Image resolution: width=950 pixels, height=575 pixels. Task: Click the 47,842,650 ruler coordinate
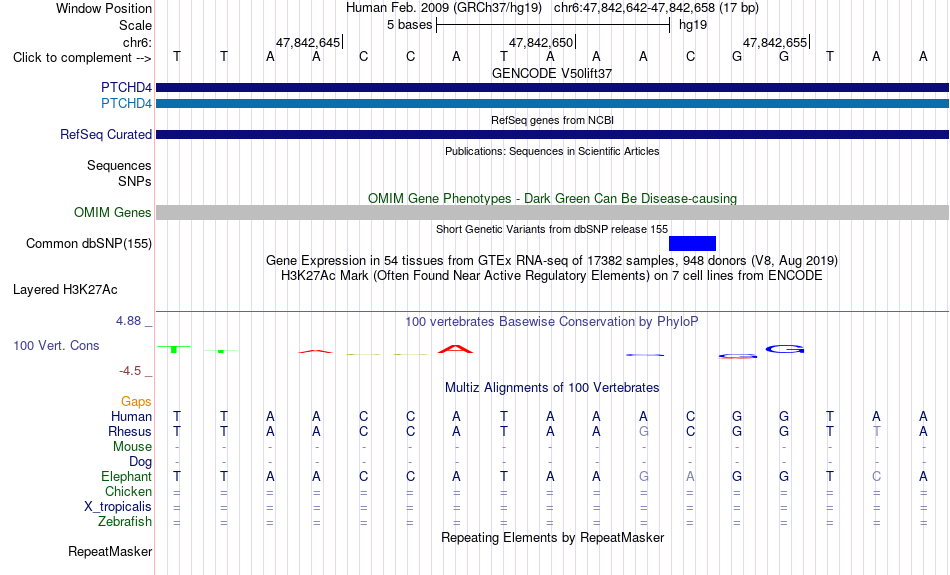pyautogui.click(x=540, y=42)
